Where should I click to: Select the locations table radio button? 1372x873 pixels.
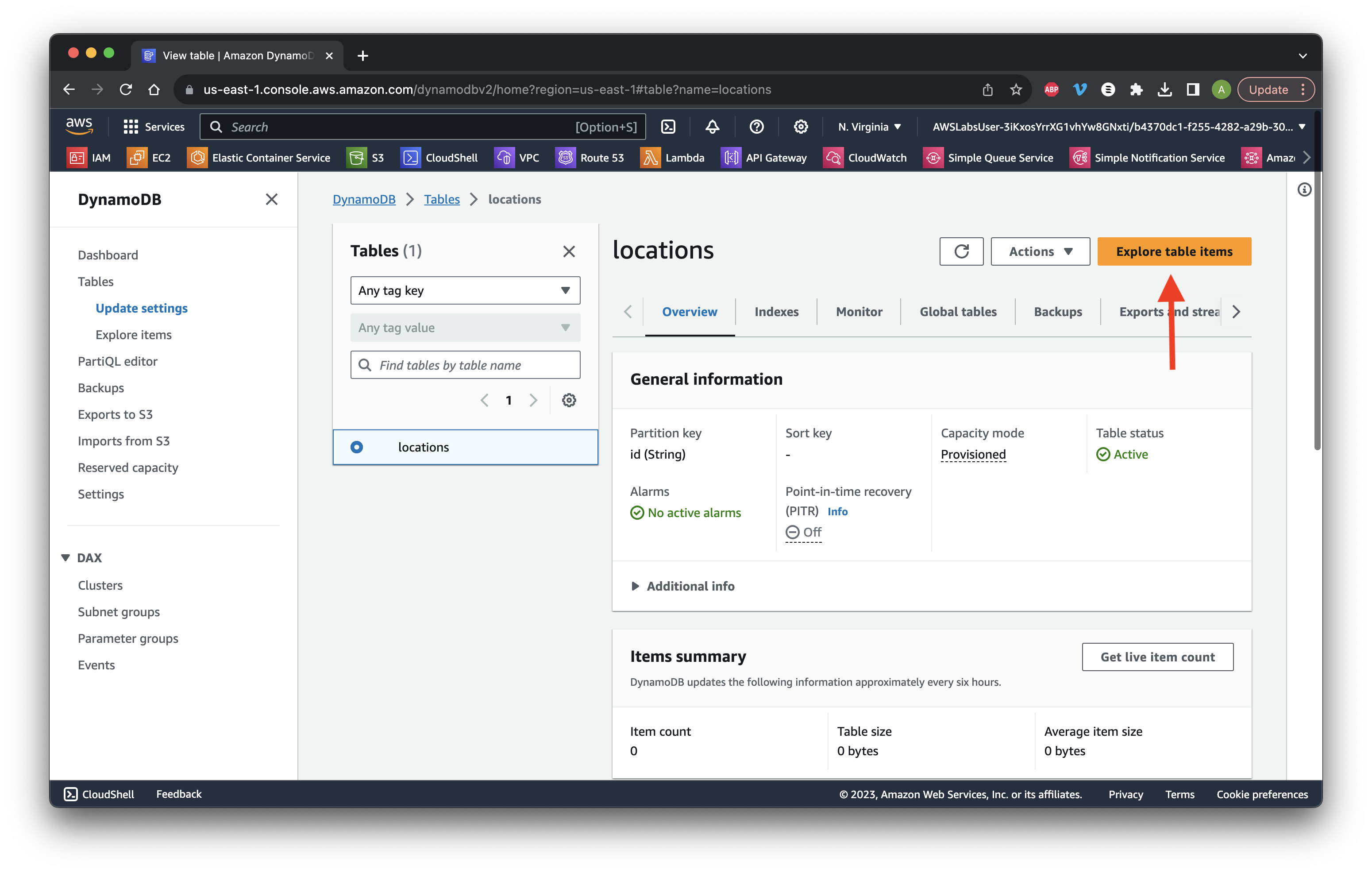[357, 447]
